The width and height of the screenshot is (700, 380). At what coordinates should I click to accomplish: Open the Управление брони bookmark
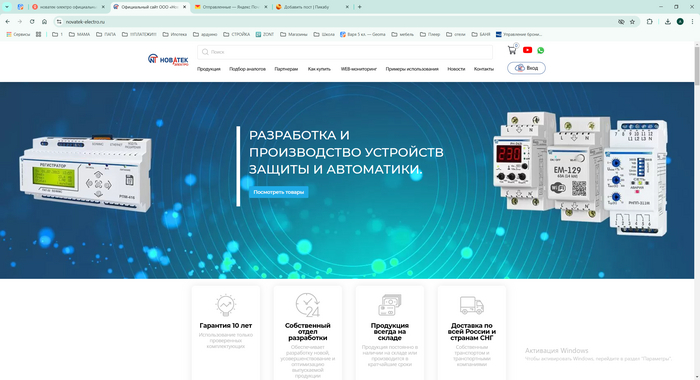[519, 34]
